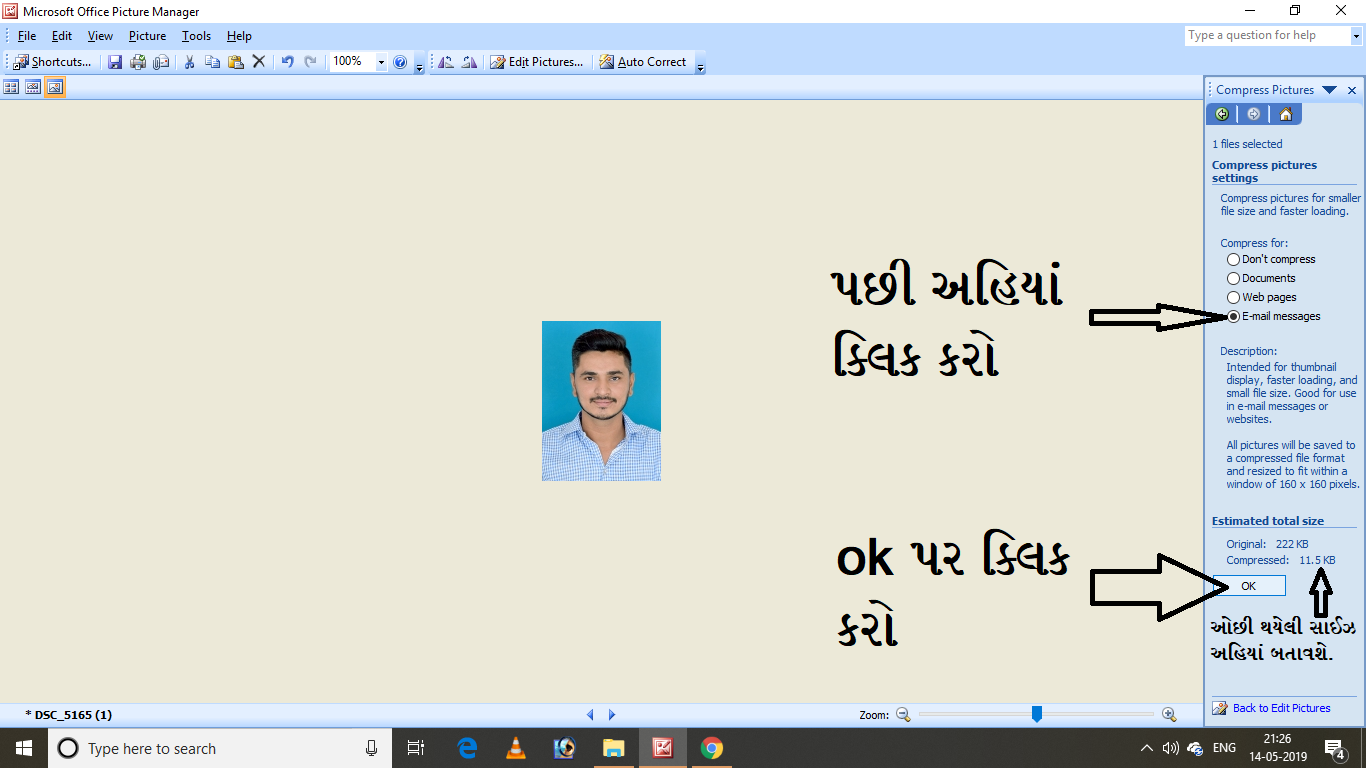Select the E-mail messages compression option
This screenshot has height=768, width=1366.
1233,316
